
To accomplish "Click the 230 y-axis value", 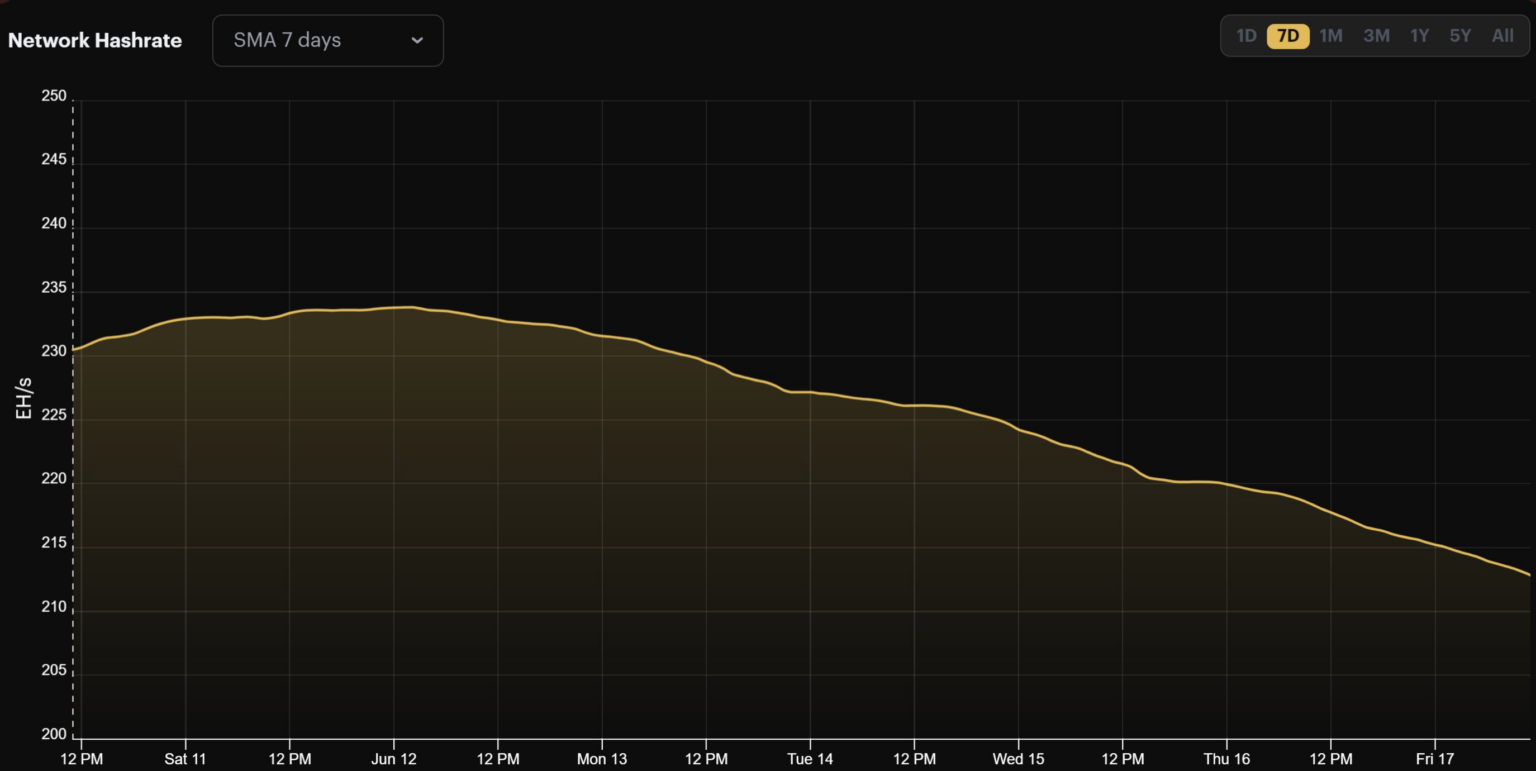I will (54, 352).
